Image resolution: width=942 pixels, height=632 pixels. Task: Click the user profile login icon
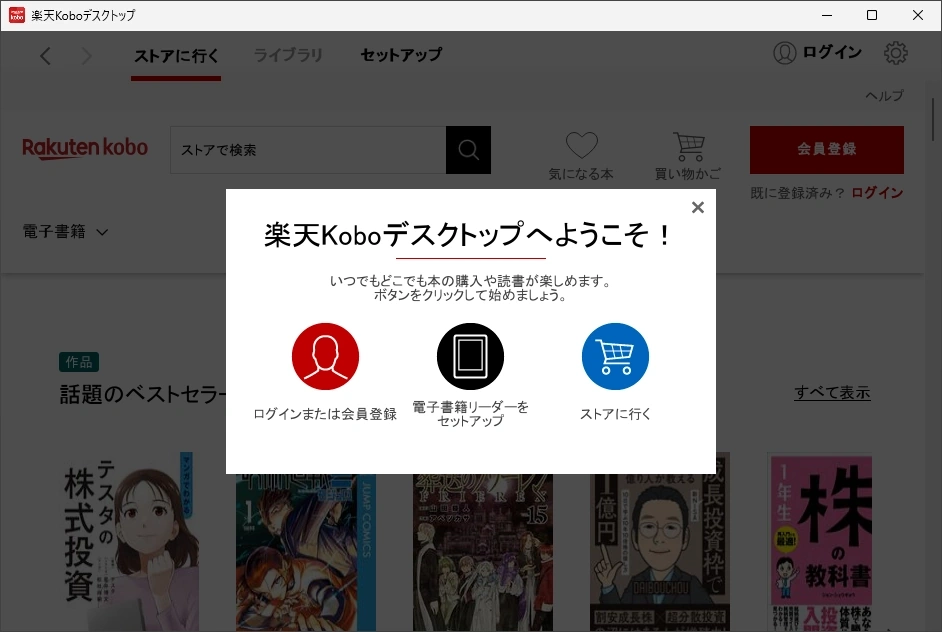pos(785,53)
